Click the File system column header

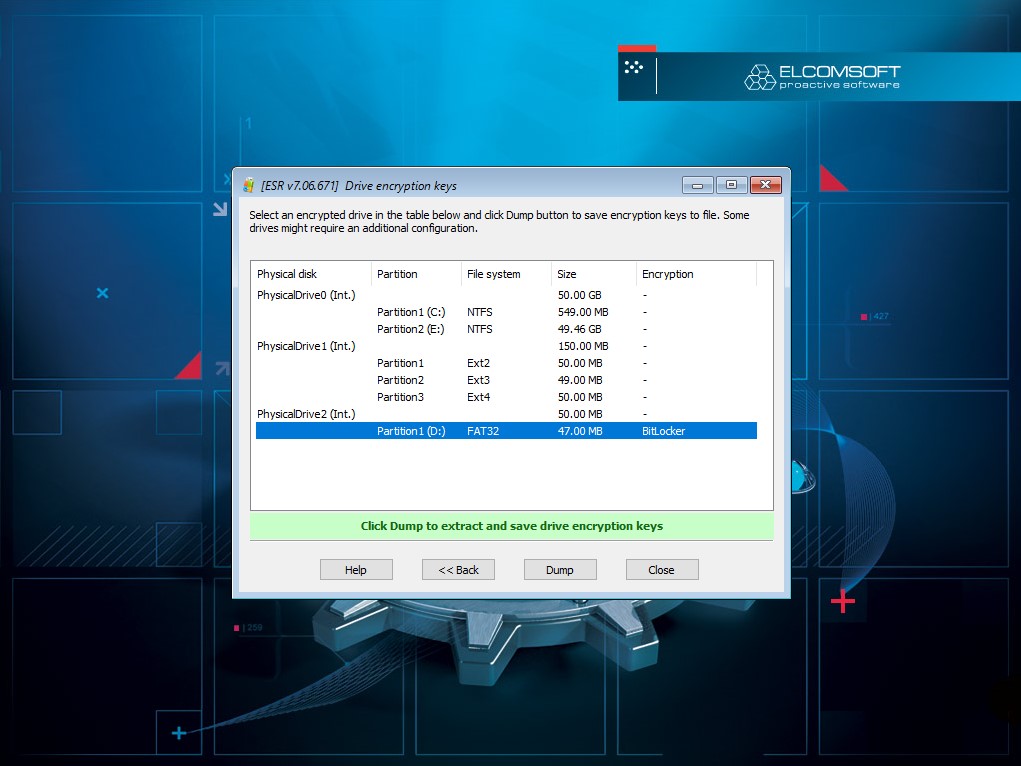pyautogui.click(x=505, y=274)
